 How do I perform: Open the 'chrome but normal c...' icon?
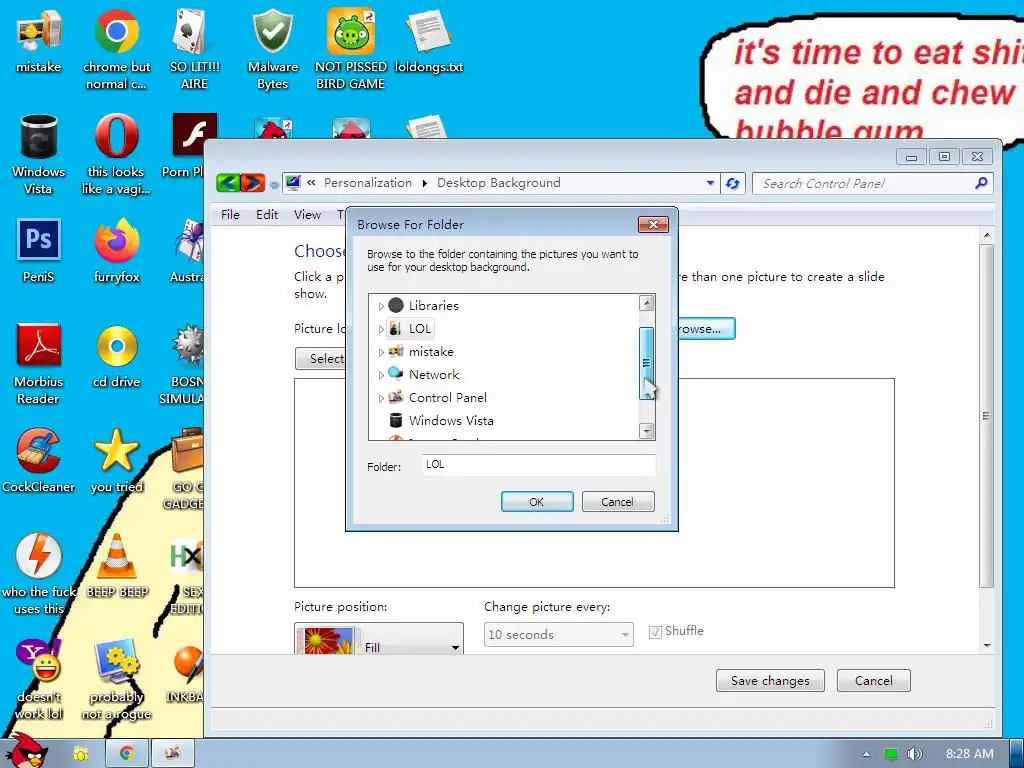click(116, 49)
